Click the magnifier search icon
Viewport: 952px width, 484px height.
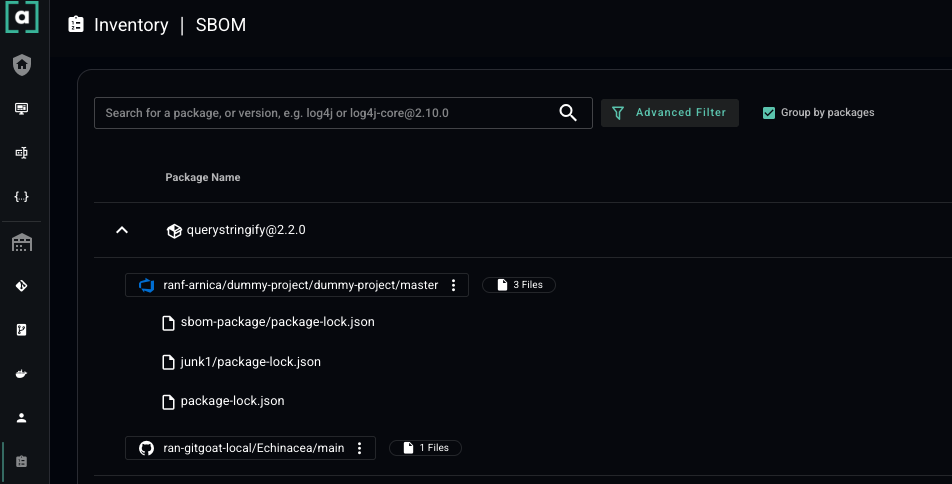568,112
